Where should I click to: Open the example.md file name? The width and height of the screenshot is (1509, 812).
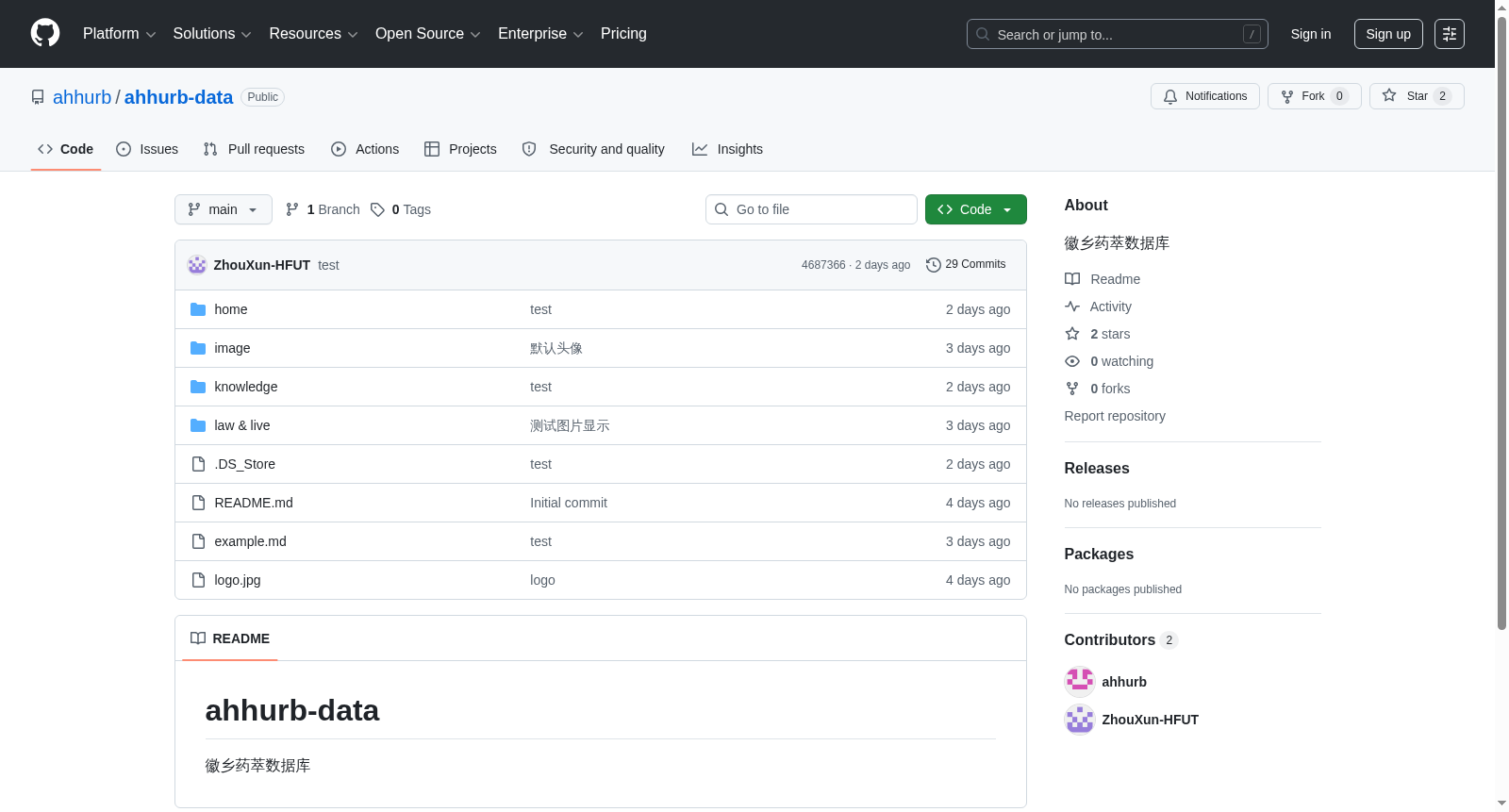250,541
